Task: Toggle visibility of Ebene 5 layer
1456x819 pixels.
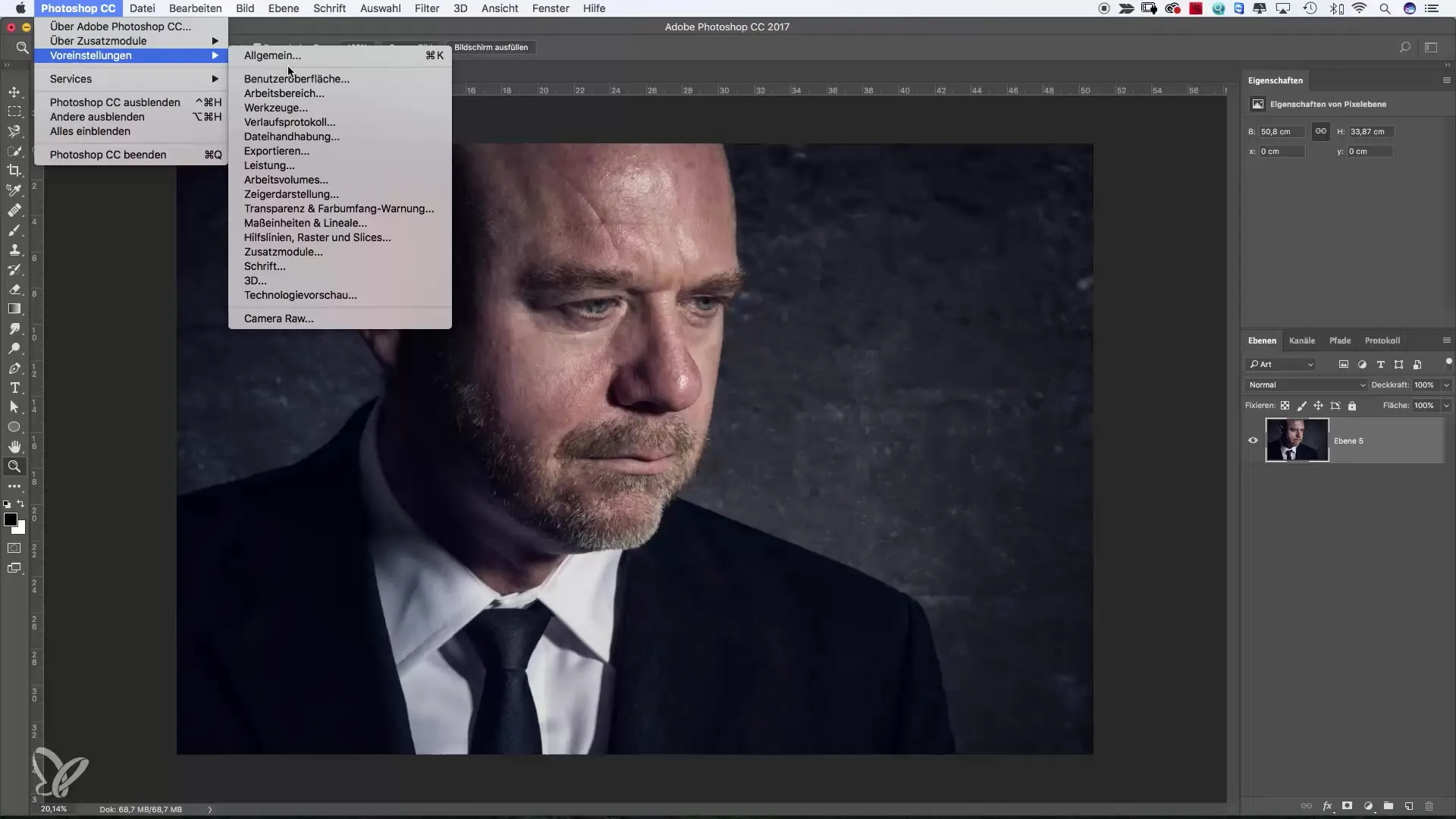Action: click(x=1253, y=441)
